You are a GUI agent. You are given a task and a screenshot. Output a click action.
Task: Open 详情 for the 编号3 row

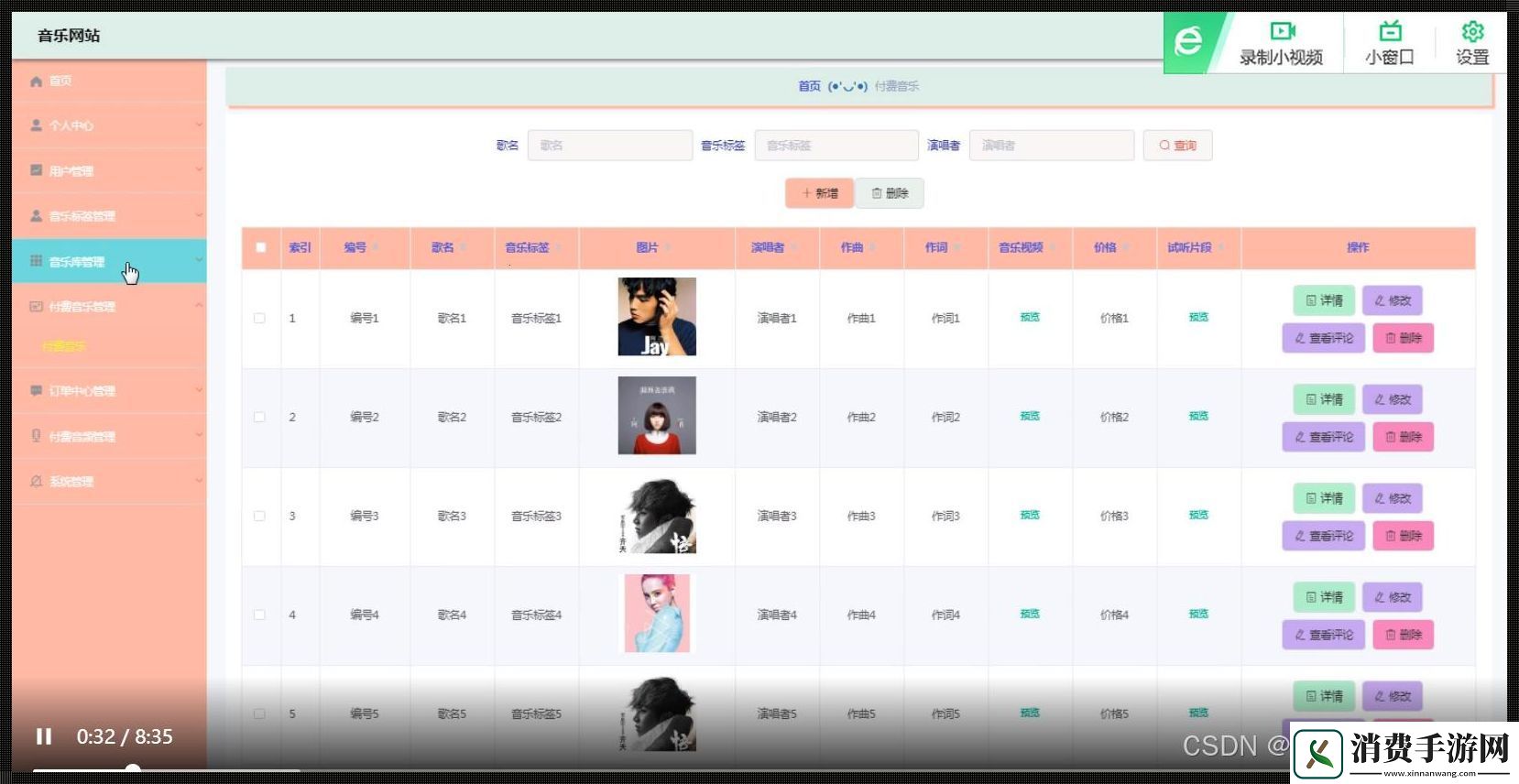(x=1324, y=498)
